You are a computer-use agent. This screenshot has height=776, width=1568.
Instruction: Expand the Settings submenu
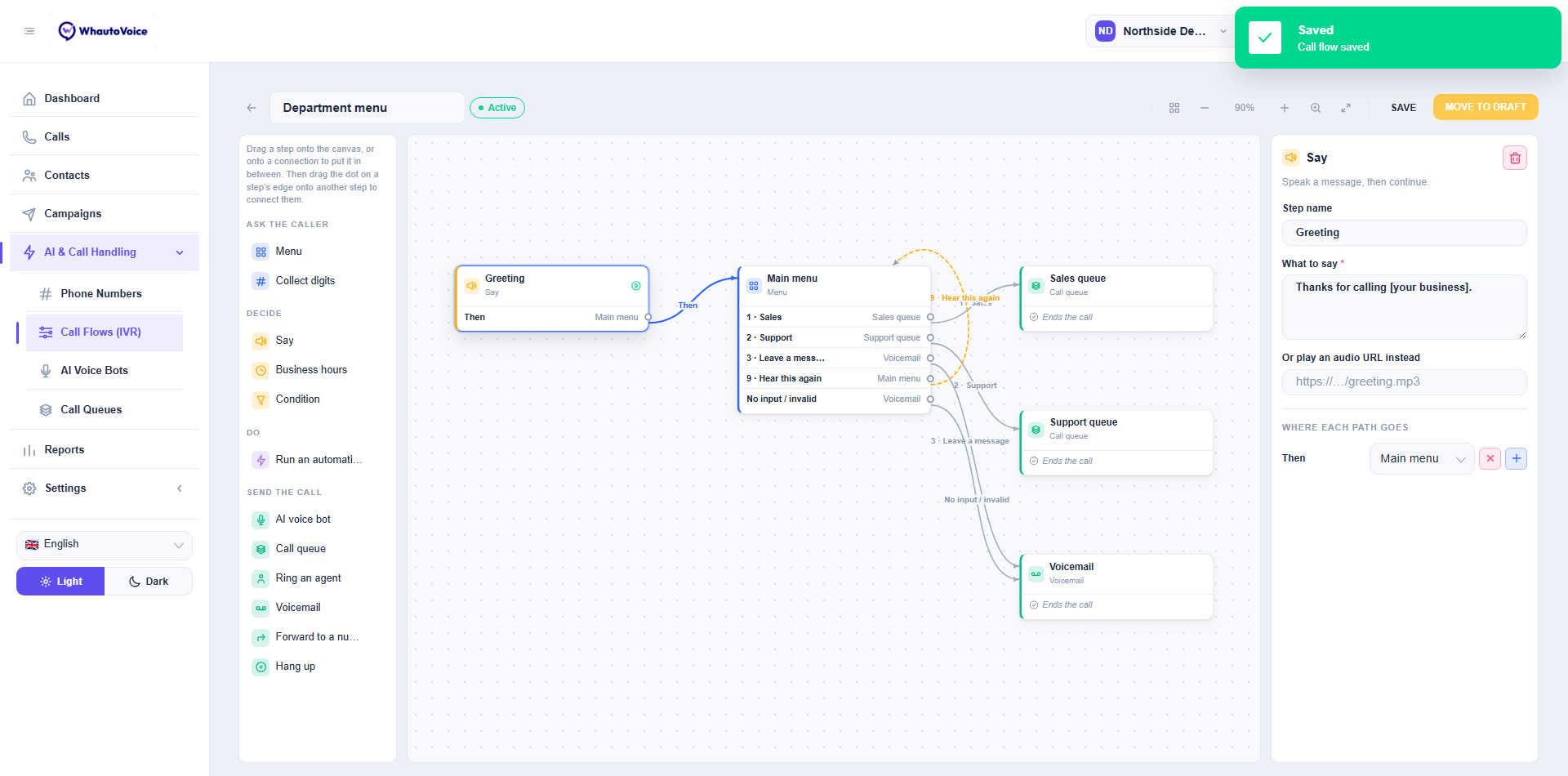(105, 488)
